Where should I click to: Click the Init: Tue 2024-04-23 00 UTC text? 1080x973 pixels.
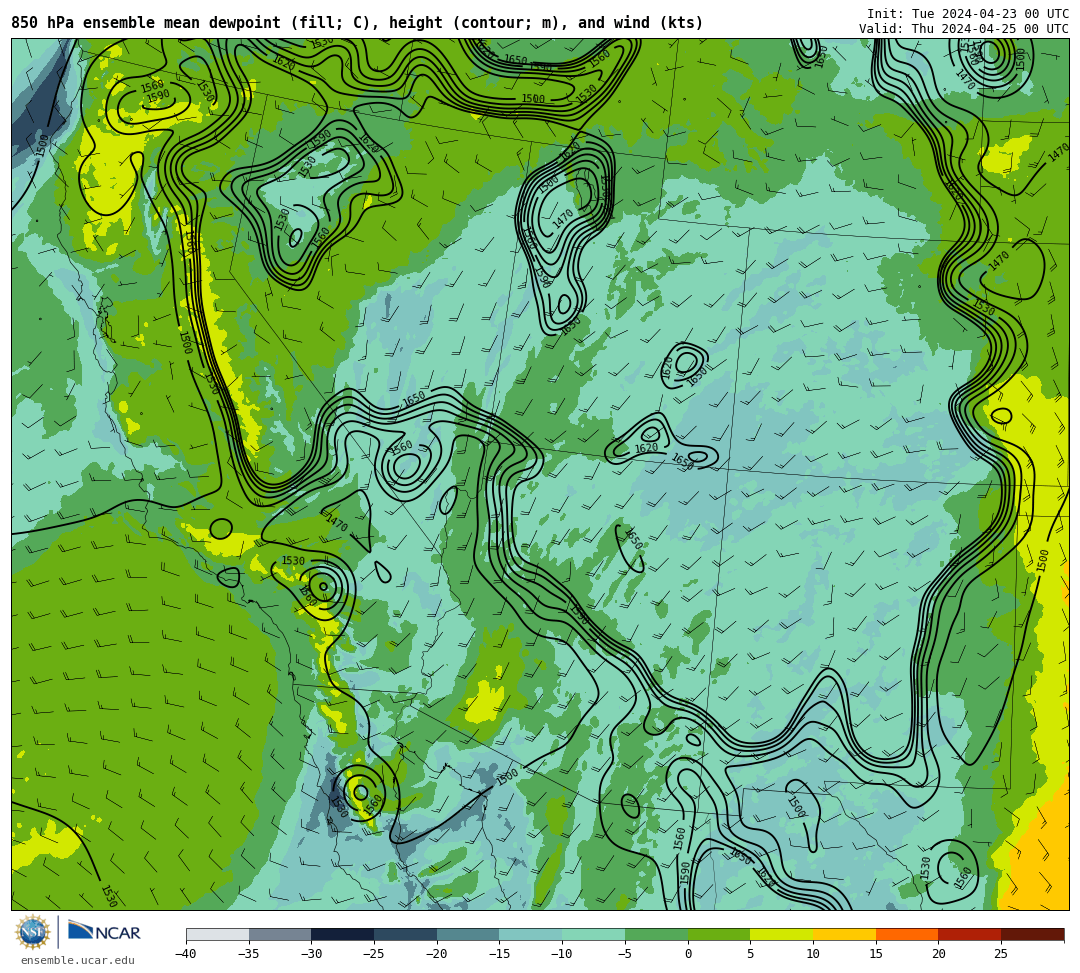tap(968, 14)
